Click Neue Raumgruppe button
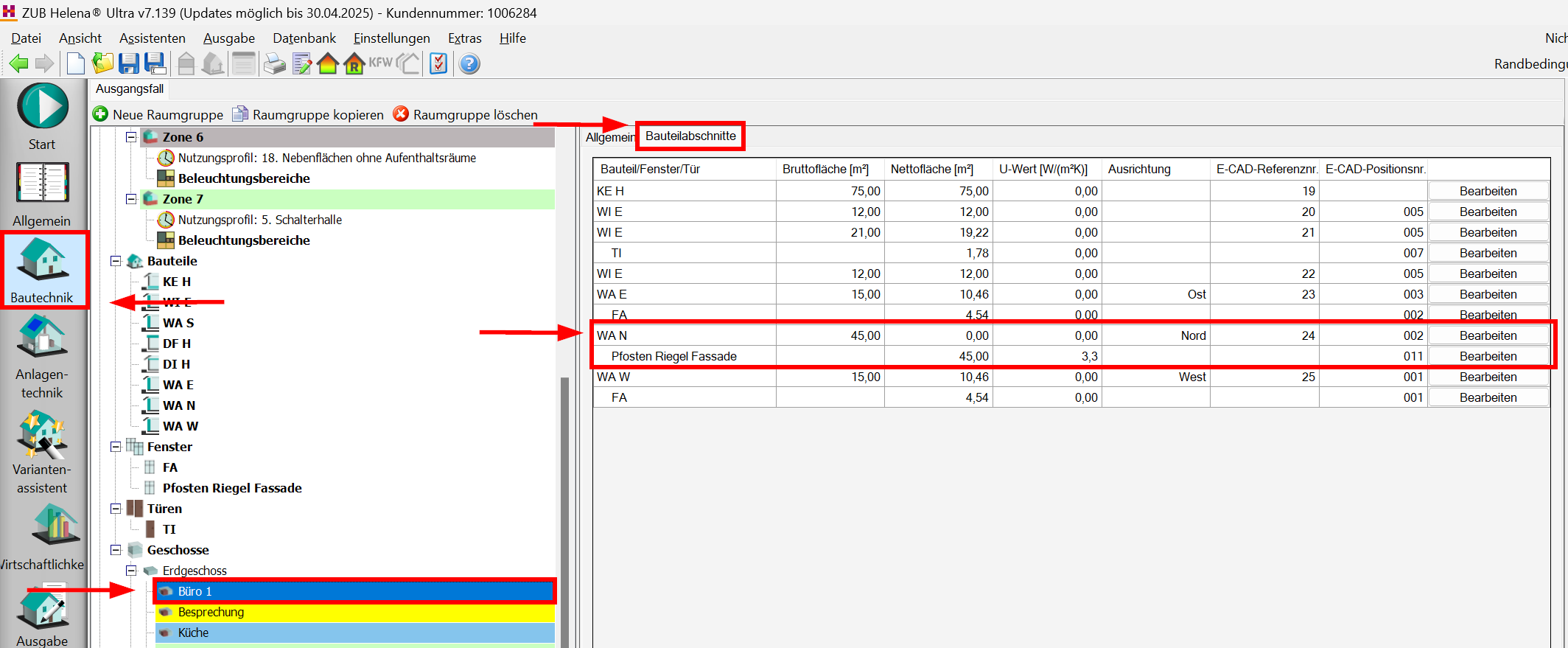Screen dimensions: 1568x648 pyautogui.click(x=158, y=114)
